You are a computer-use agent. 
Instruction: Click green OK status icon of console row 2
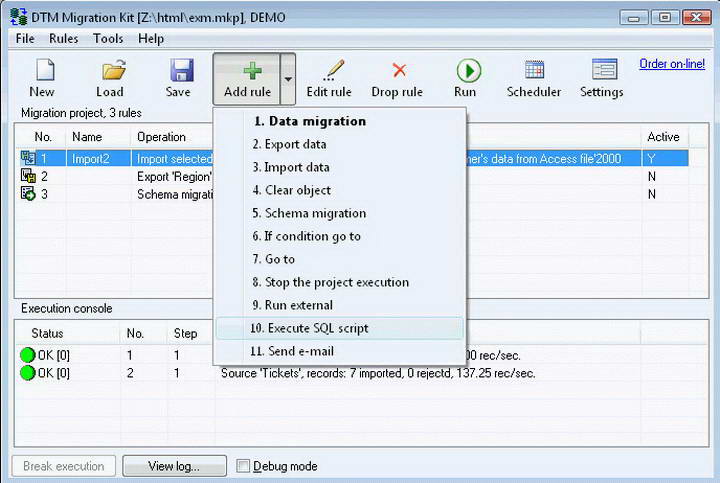28,373
